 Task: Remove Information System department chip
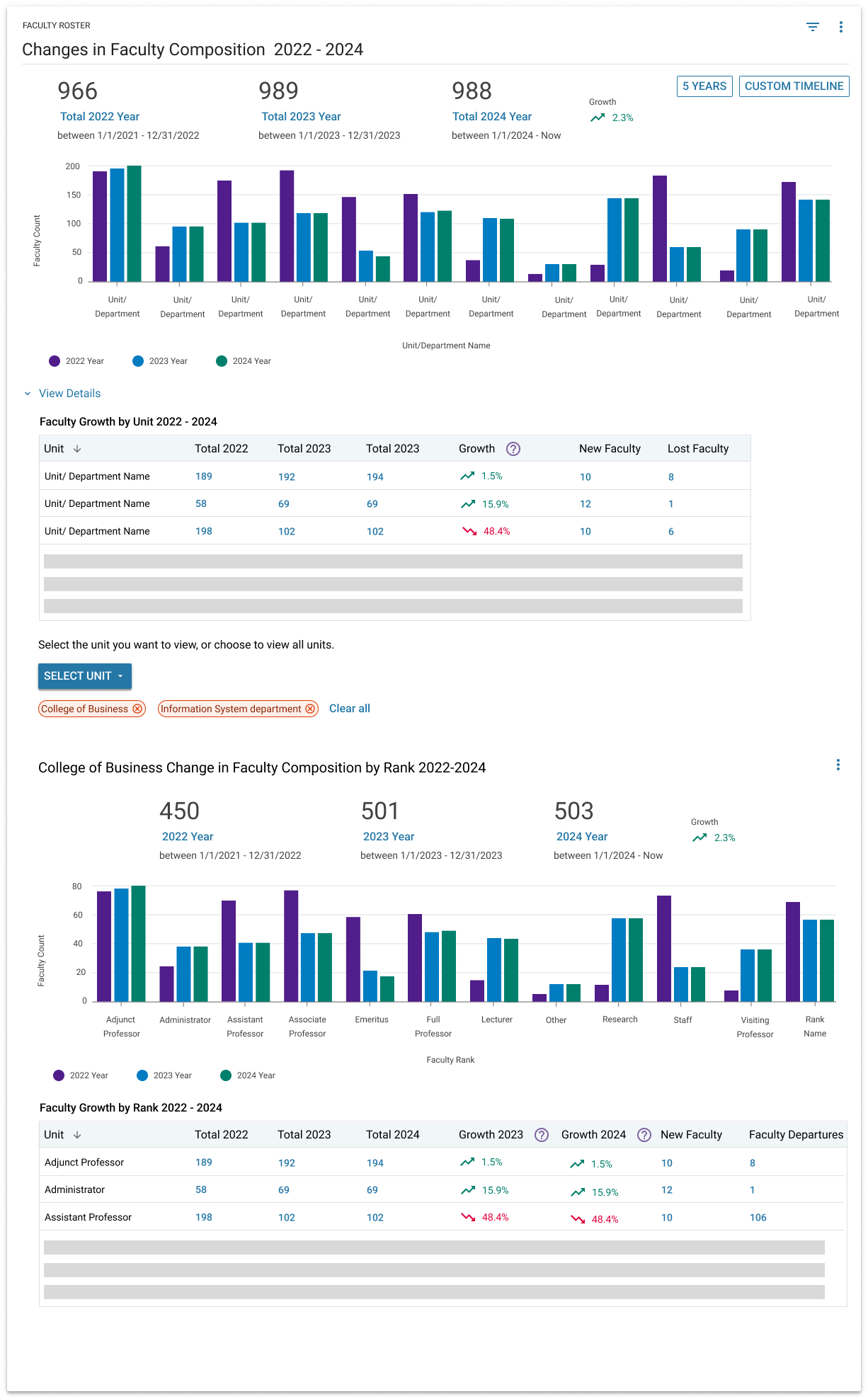[x=310, y=709]
